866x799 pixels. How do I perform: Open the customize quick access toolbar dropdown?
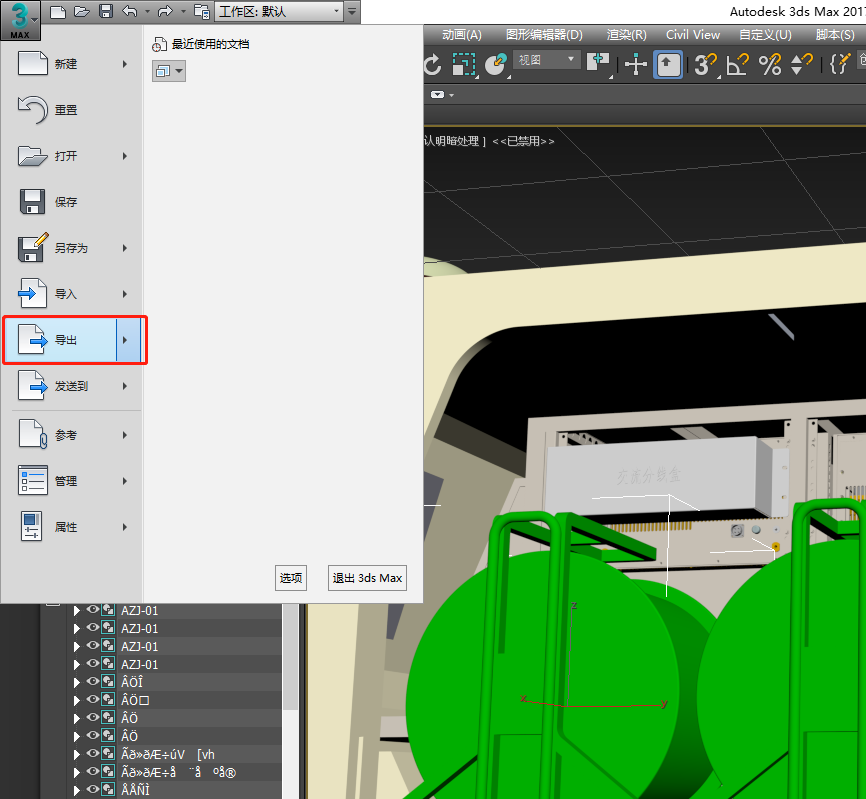pos(352,12)
